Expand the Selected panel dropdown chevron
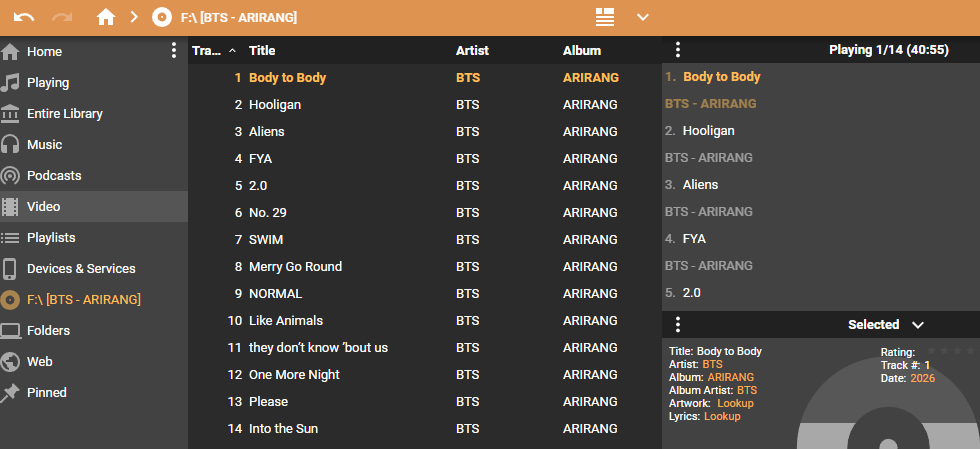This screenshot has height=449, width=980. tap(918, 325)
